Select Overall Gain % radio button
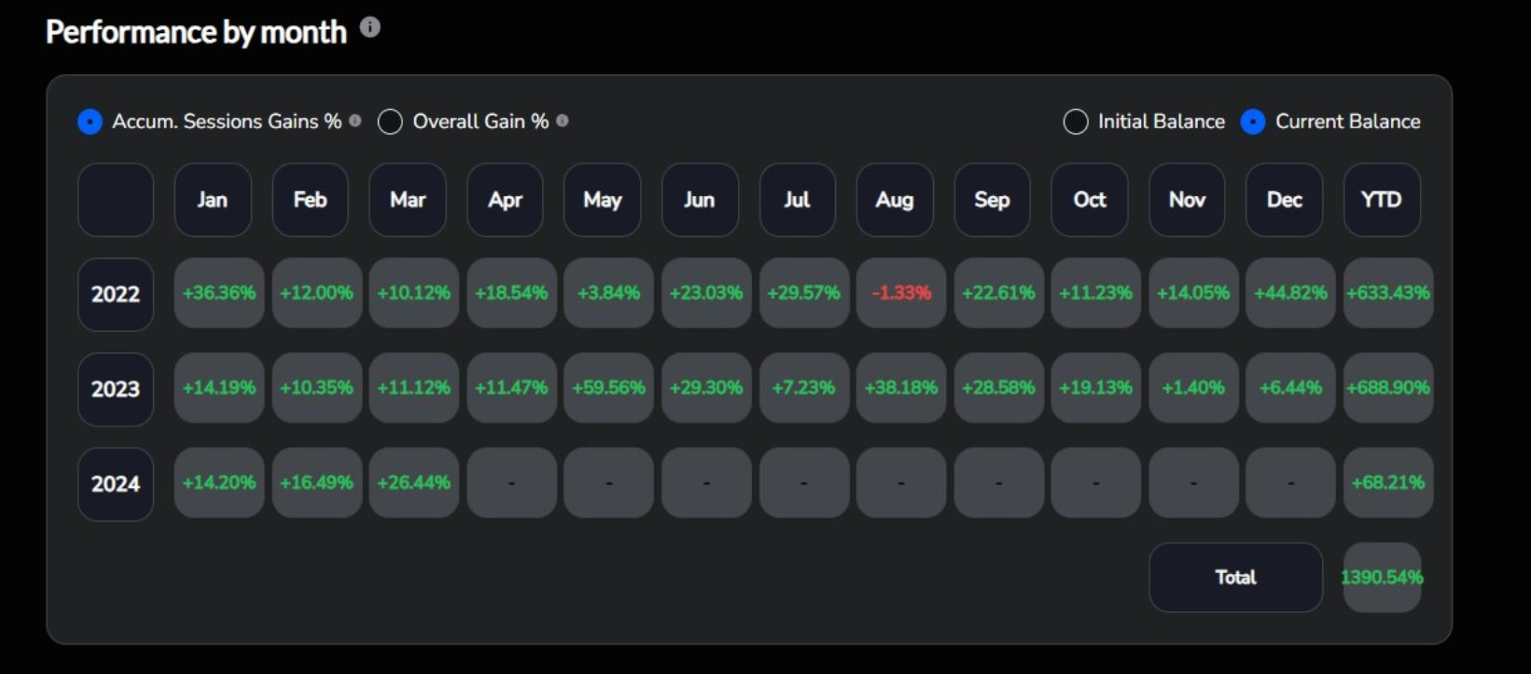 click(x=390, y=122)
